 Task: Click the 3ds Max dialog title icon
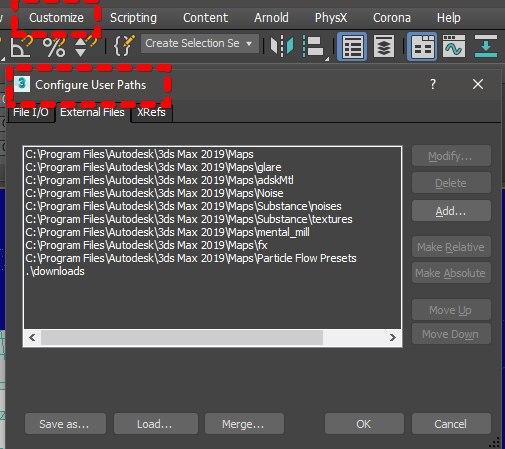click(22, 84)
